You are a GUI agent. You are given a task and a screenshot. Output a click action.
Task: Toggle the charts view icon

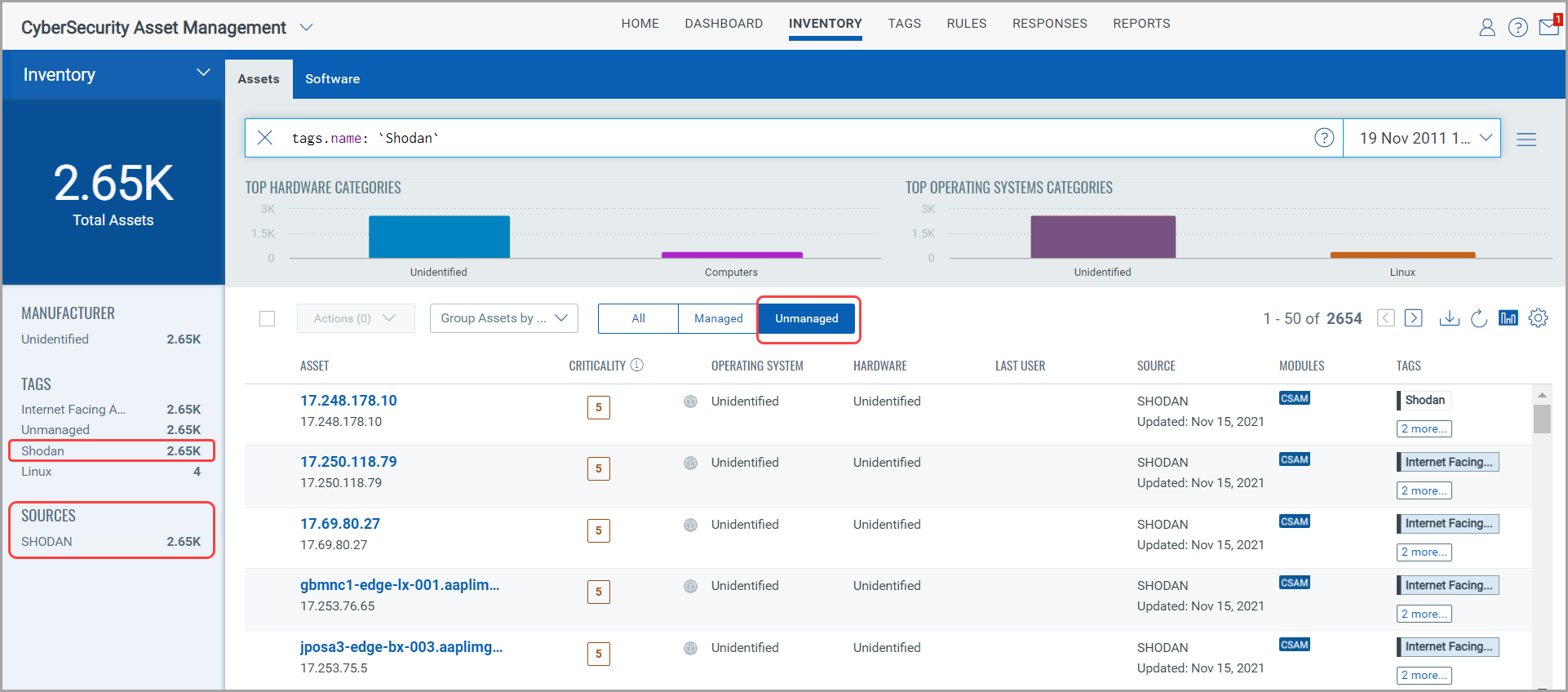point(1508,318)
